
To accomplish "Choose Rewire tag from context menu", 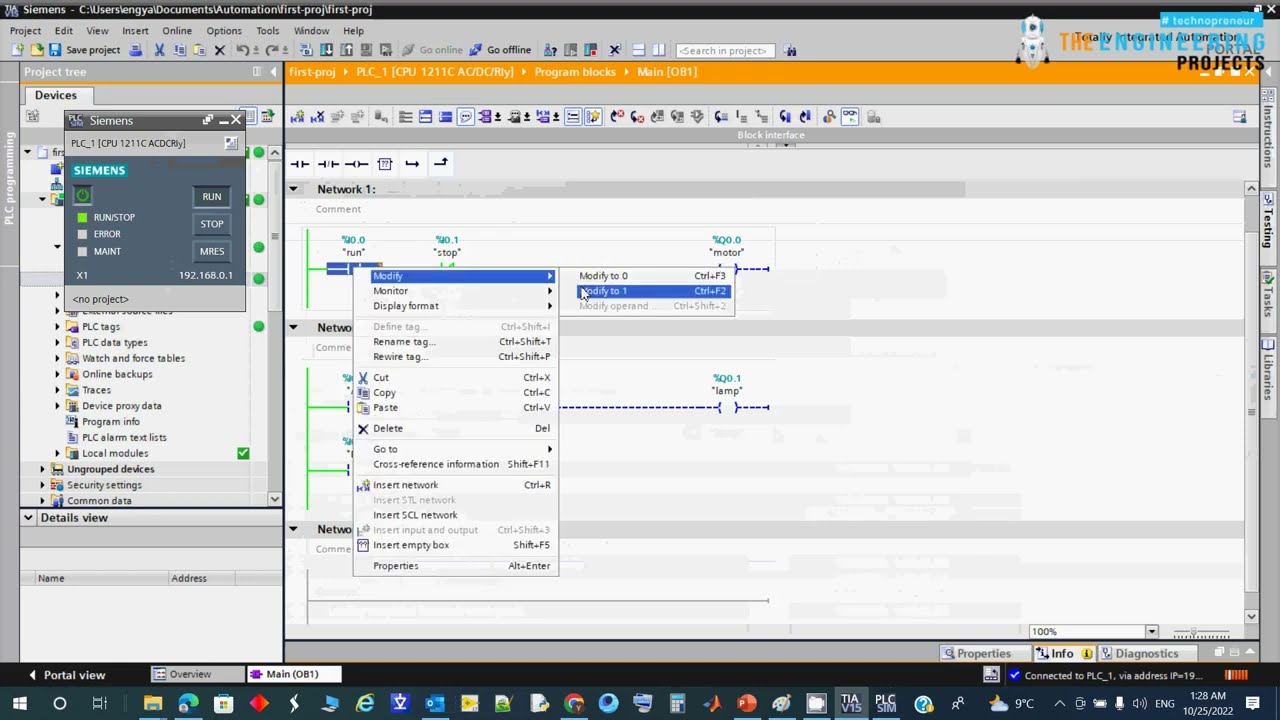I will [x=455, y=357].
